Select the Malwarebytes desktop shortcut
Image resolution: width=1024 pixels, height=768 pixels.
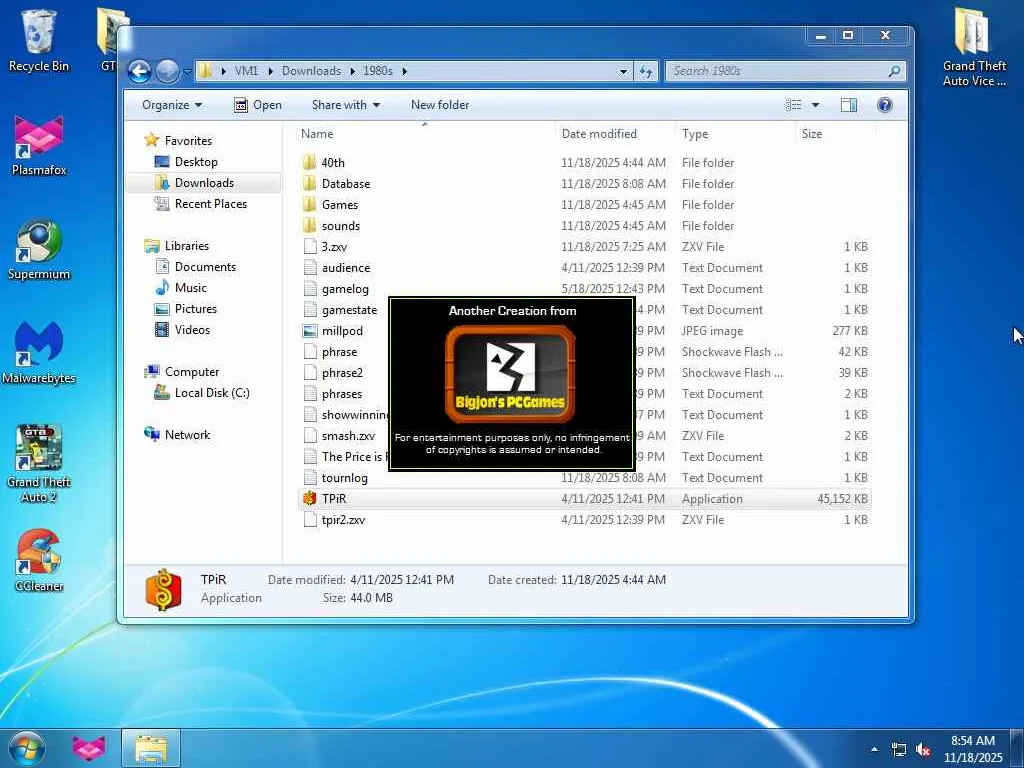pyautogui.click(x=39, y=353)
